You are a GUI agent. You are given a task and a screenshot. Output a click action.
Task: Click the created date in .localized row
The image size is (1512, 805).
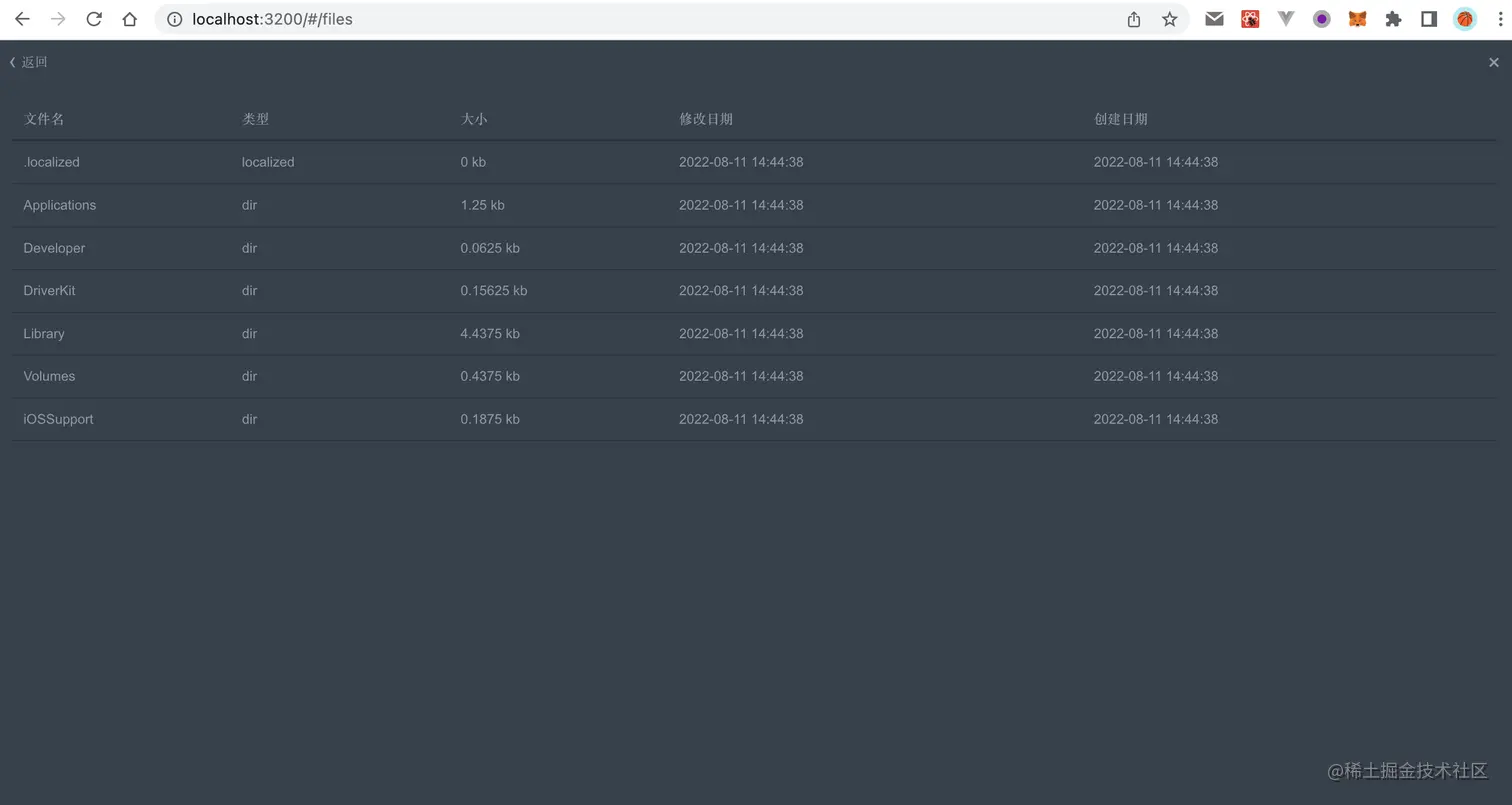(1156, 162)
